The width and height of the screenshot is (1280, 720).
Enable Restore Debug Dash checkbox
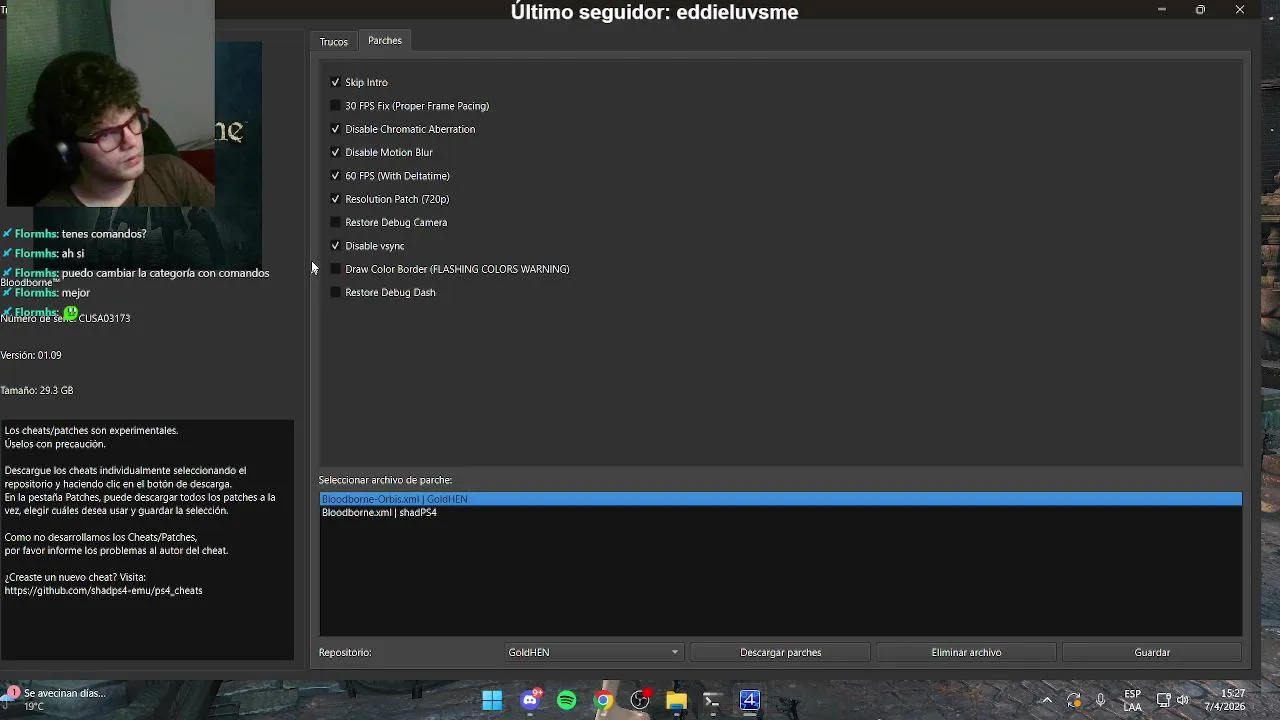click(x=335, y=292)
